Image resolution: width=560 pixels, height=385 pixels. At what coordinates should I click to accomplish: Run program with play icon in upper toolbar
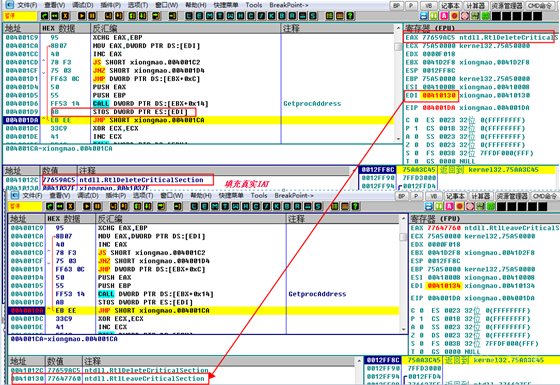(x=82, y=16)
